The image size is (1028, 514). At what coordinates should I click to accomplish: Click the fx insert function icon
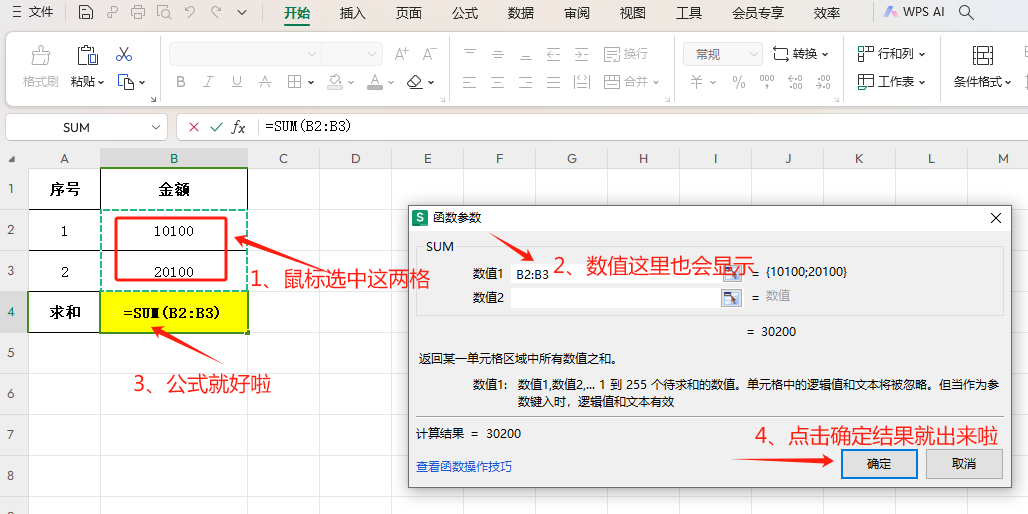pyautogui.click(x=238, y=127)
